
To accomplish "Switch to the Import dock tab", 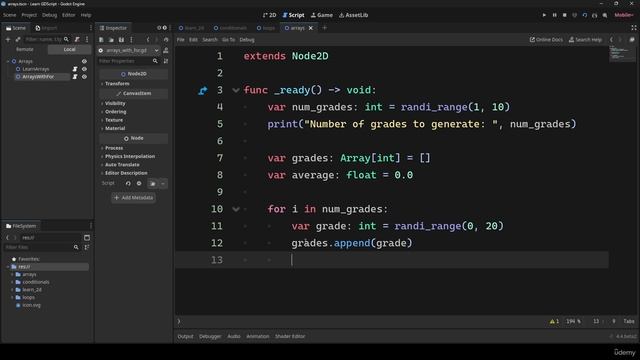I will [x=46, y=28].
